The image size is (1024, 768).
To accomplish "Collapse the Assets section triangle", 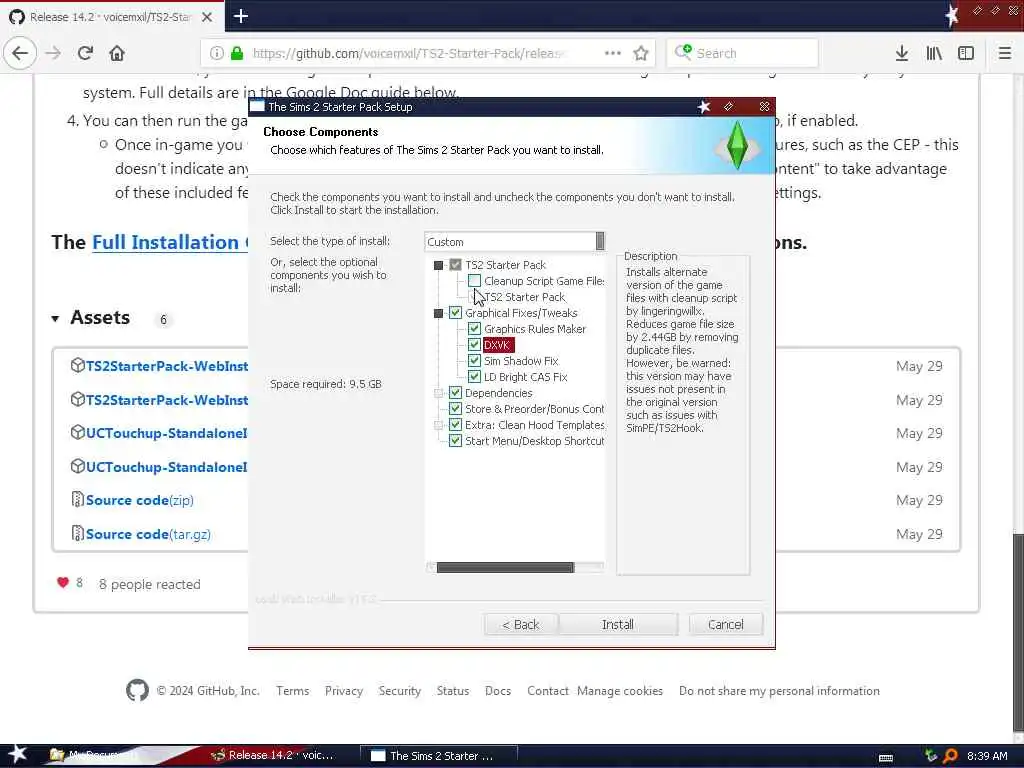I will point(56,319).
